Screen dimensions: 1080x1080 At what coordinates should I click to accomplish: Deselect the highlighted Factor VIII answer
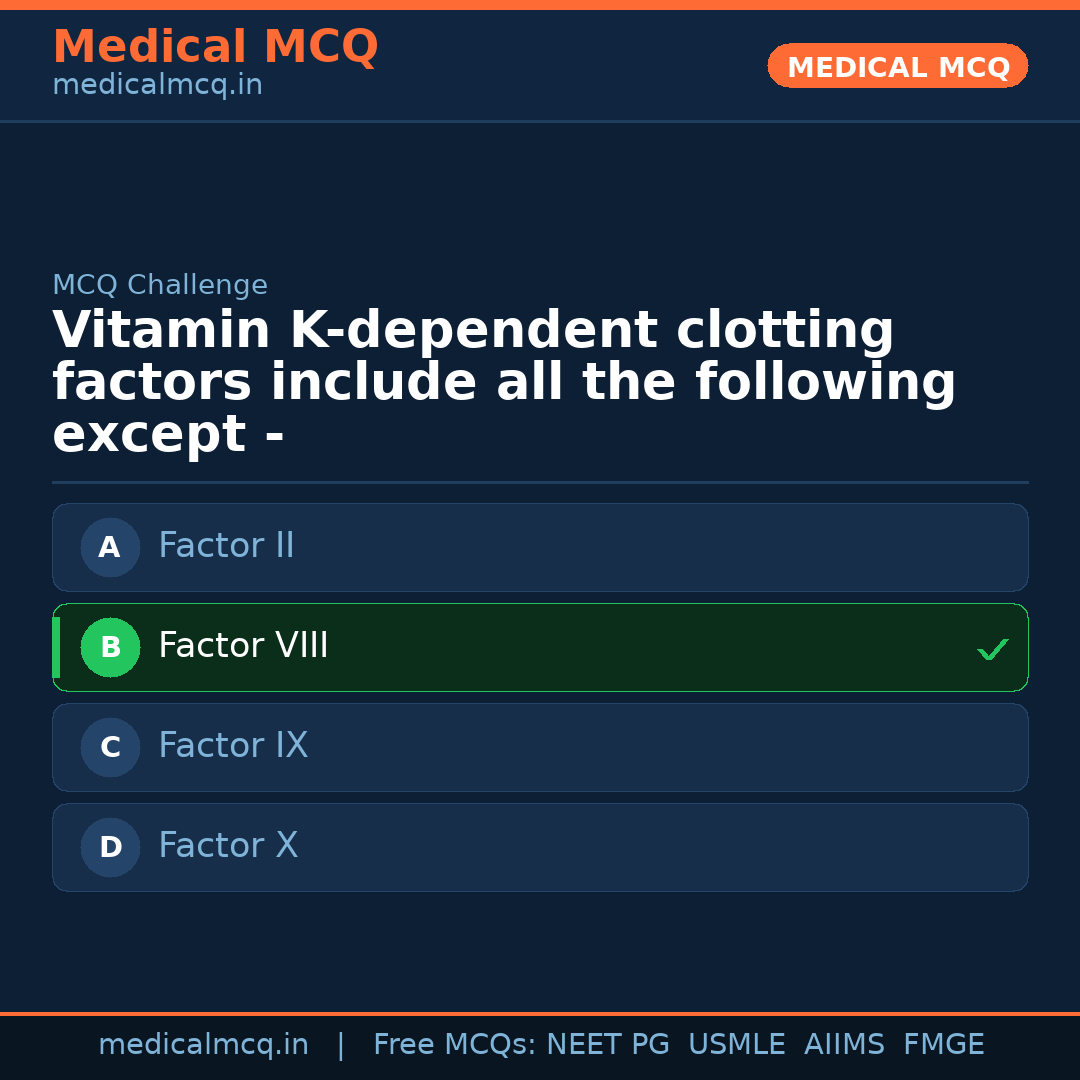tap(540, 647)
